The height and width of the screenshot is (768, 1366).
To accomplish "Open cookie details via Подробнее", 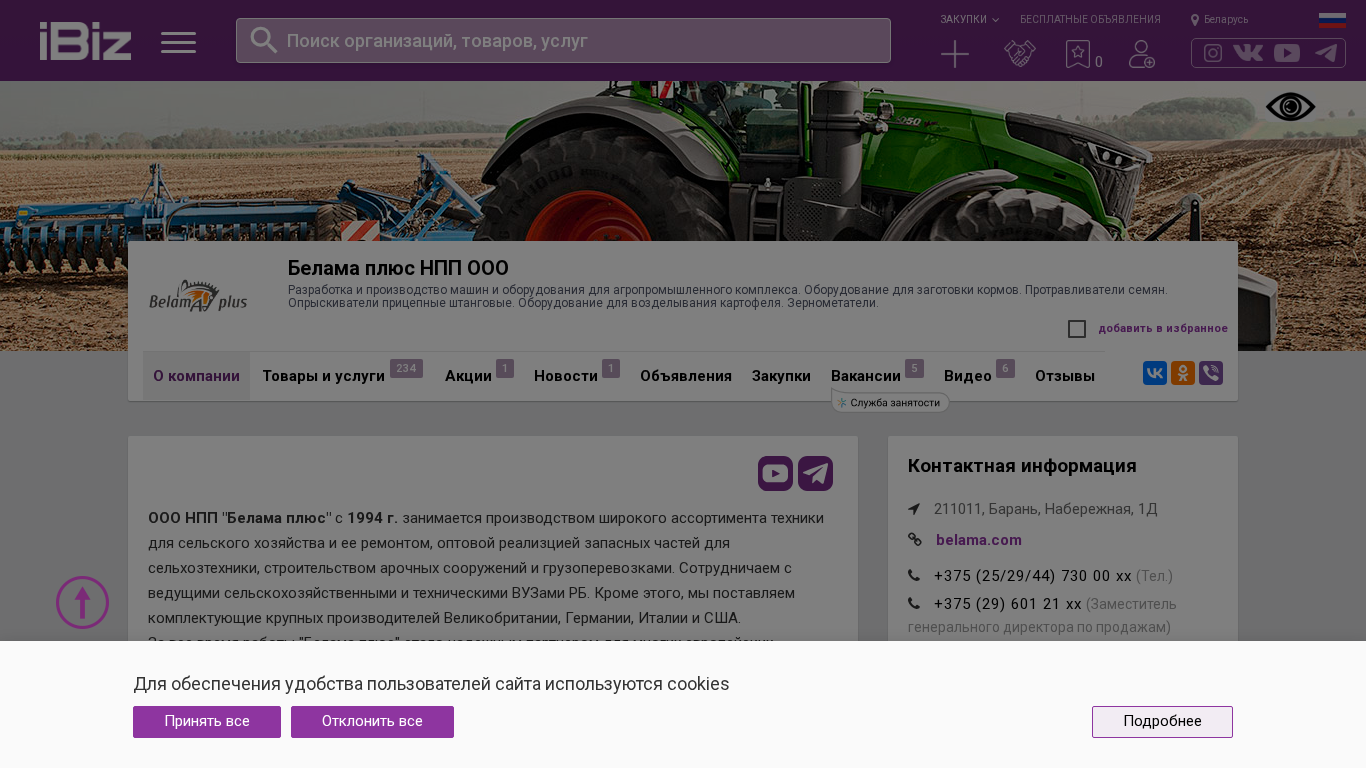I will click(x=1162, y=722).
